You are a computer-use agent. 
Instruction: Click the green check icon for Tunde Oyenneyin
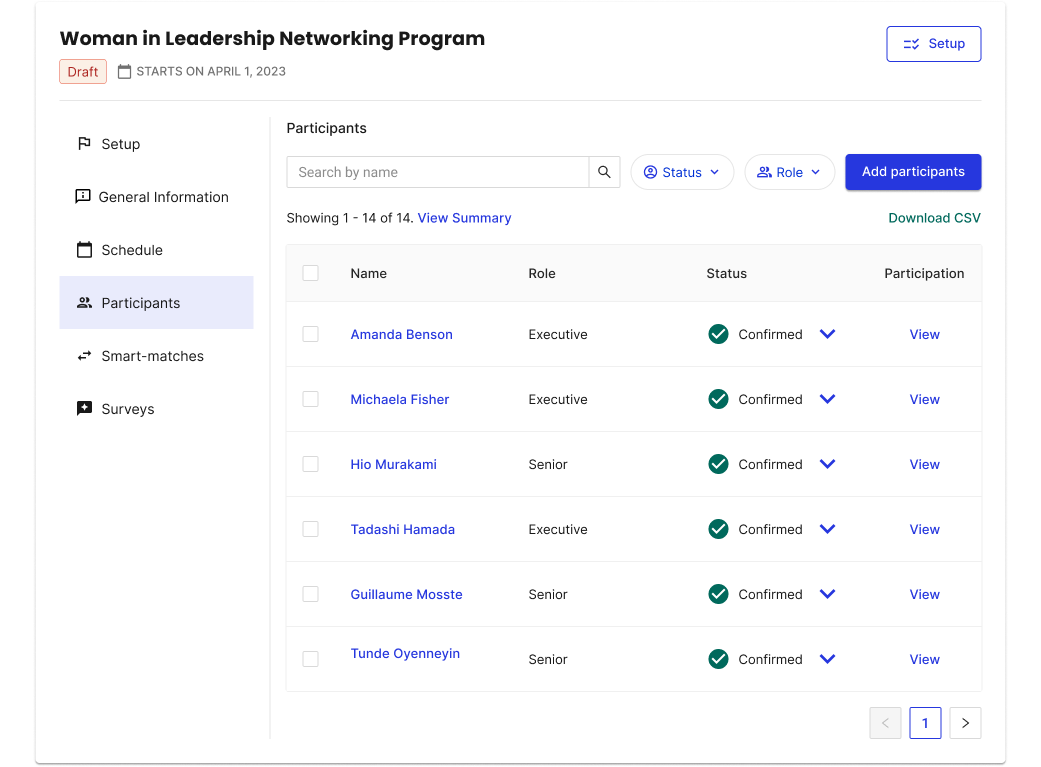click(718, 659)
